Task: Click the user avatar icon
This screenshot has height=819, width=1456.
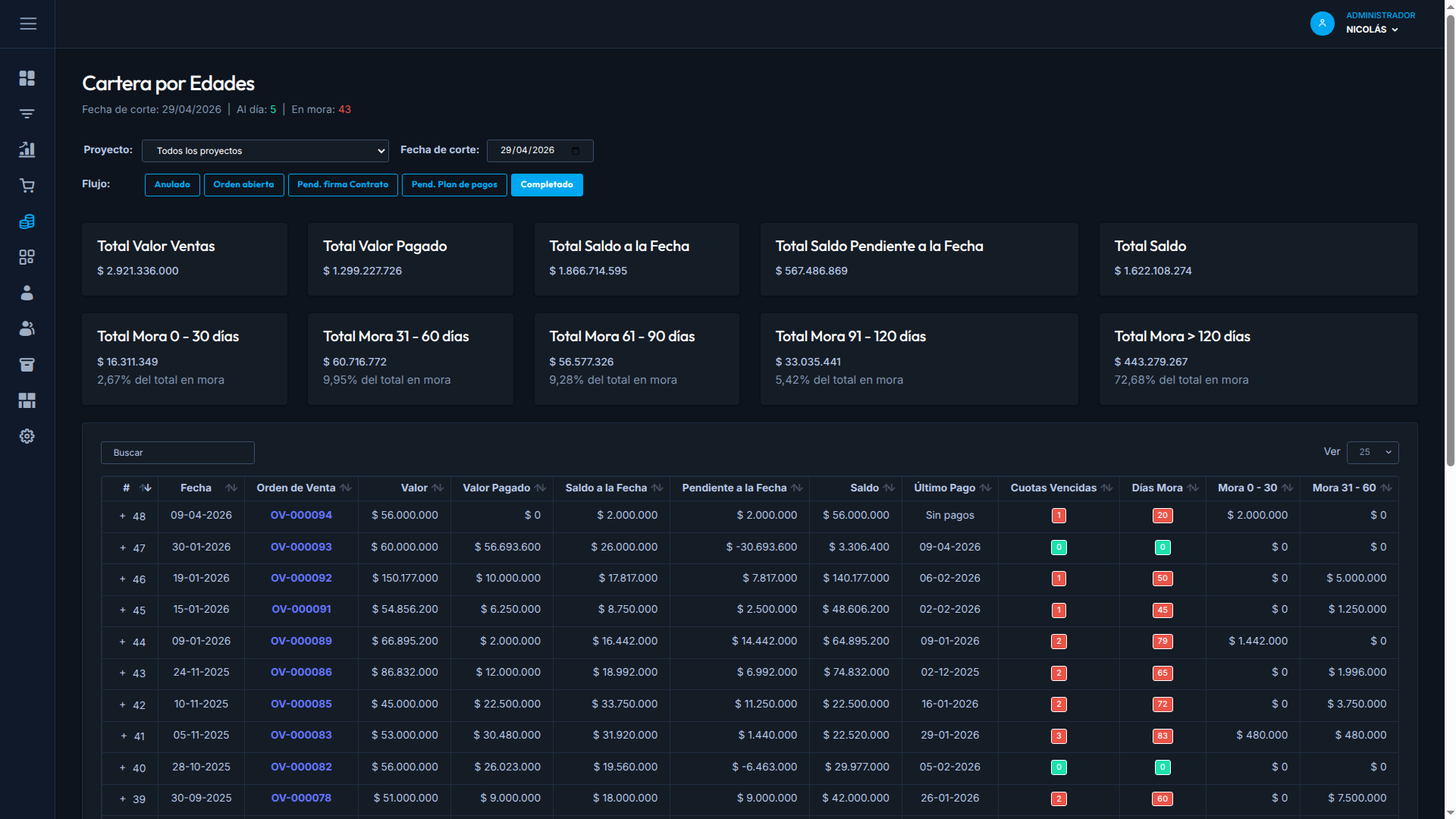Action: click(x=1322, y=24)
